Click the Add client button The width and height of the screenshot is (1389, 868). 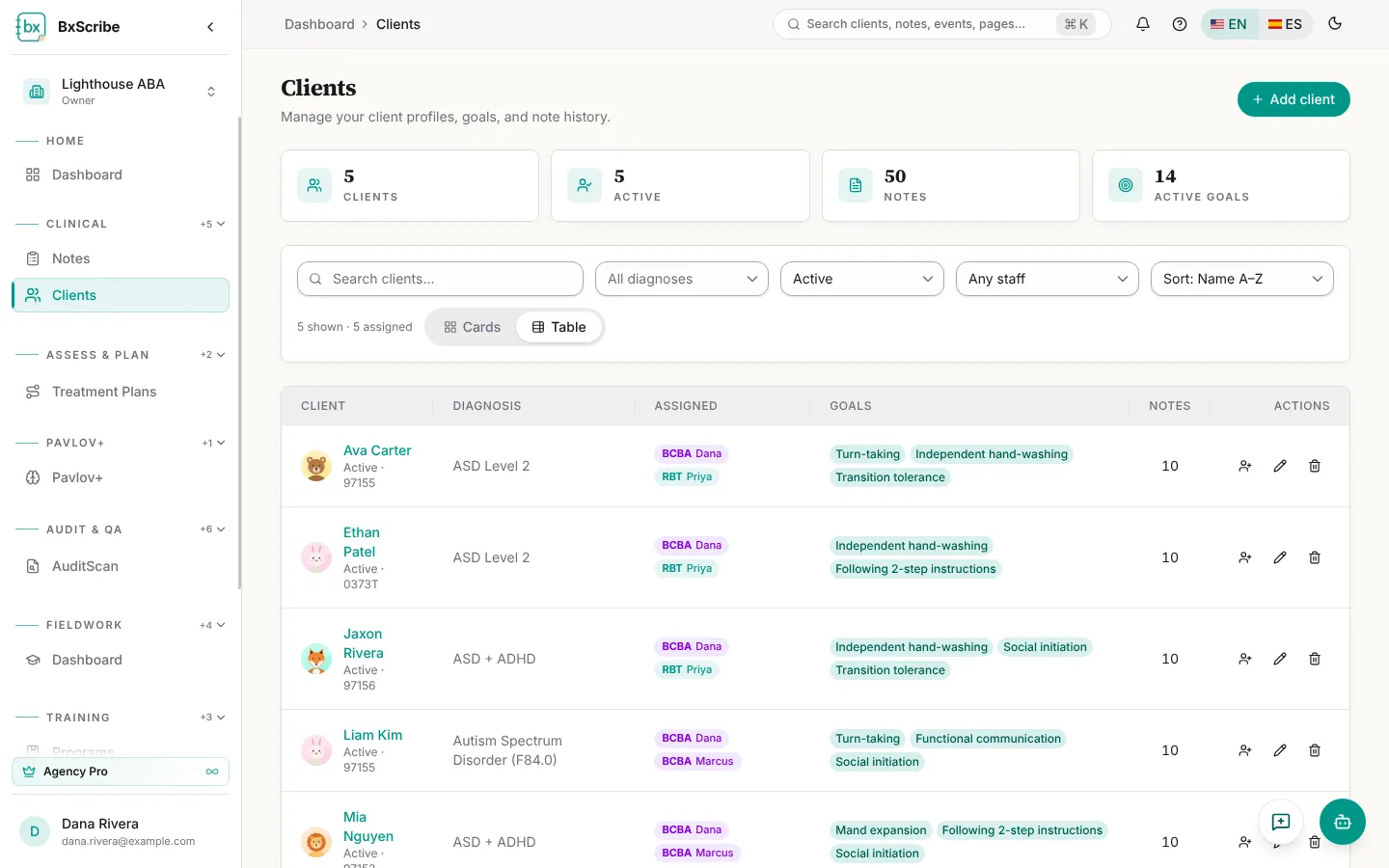(1294, 99)
